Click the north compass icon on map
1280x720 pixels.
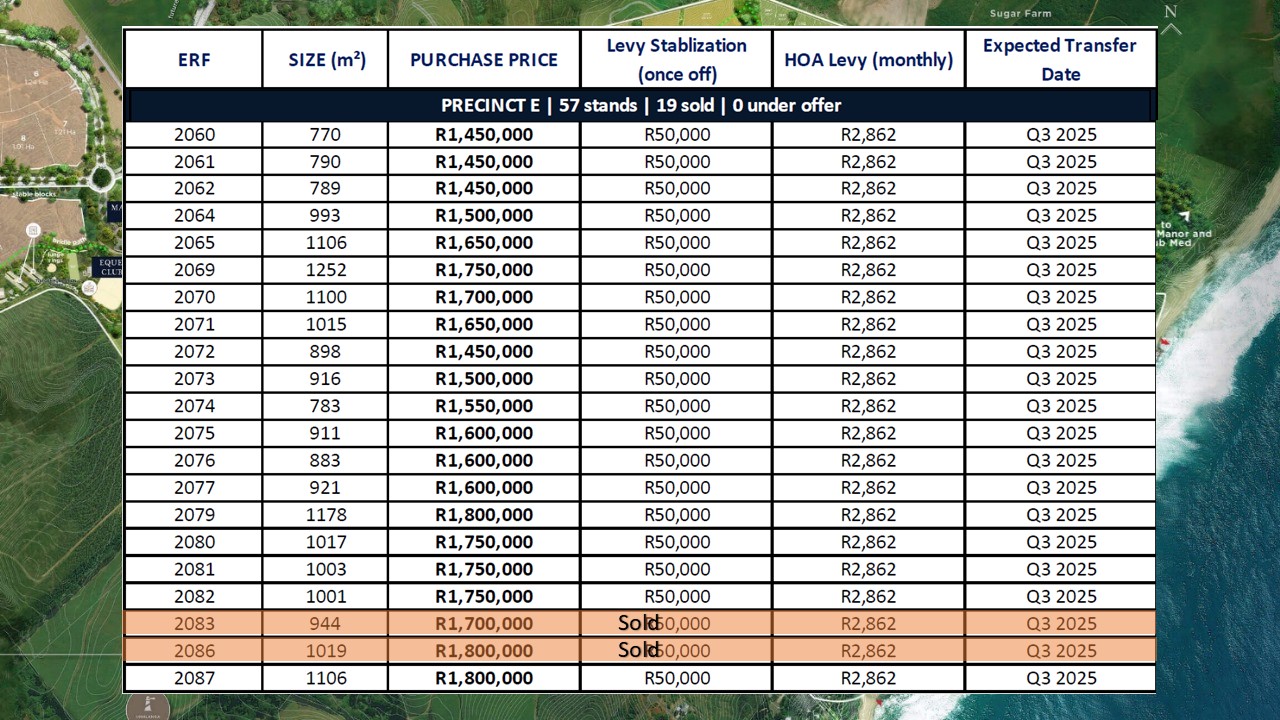click(x=1171, y=18)
